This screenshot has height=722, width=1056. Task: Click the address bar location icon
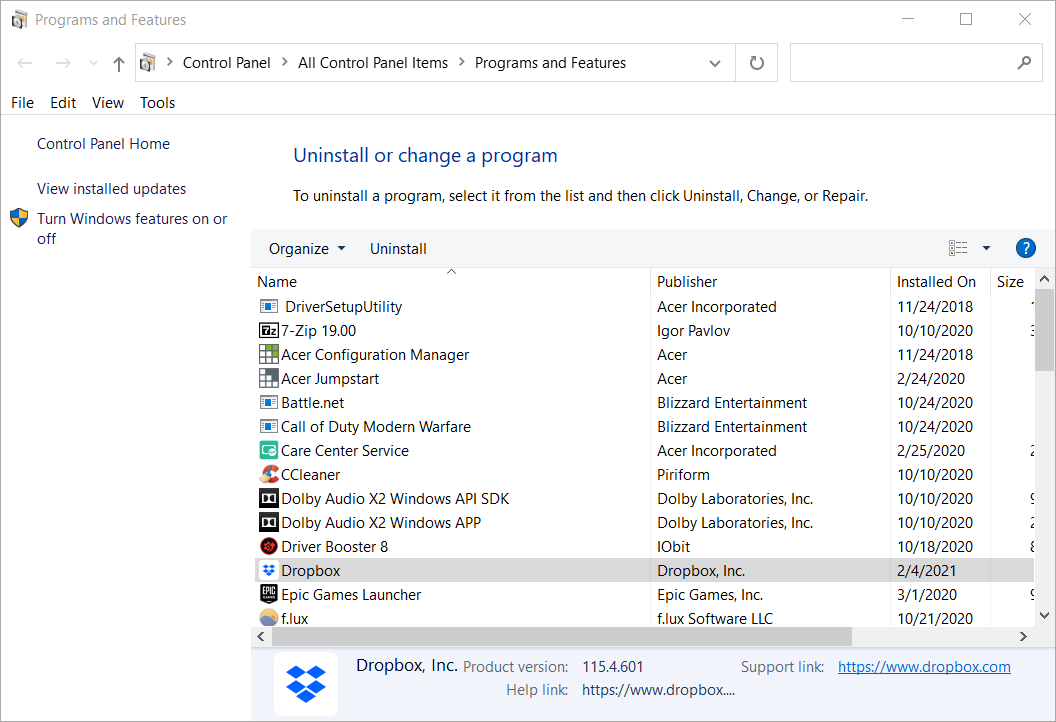click(147, 63)
